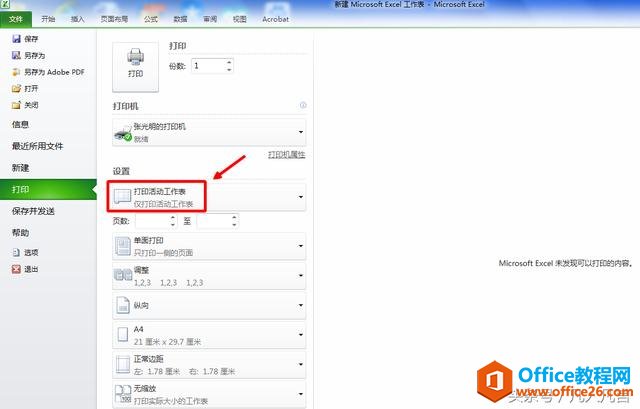The height and width of the screenshot is (409, 640).
Task: Click the A4 paper size icon
Action: (x=123, y=335)
